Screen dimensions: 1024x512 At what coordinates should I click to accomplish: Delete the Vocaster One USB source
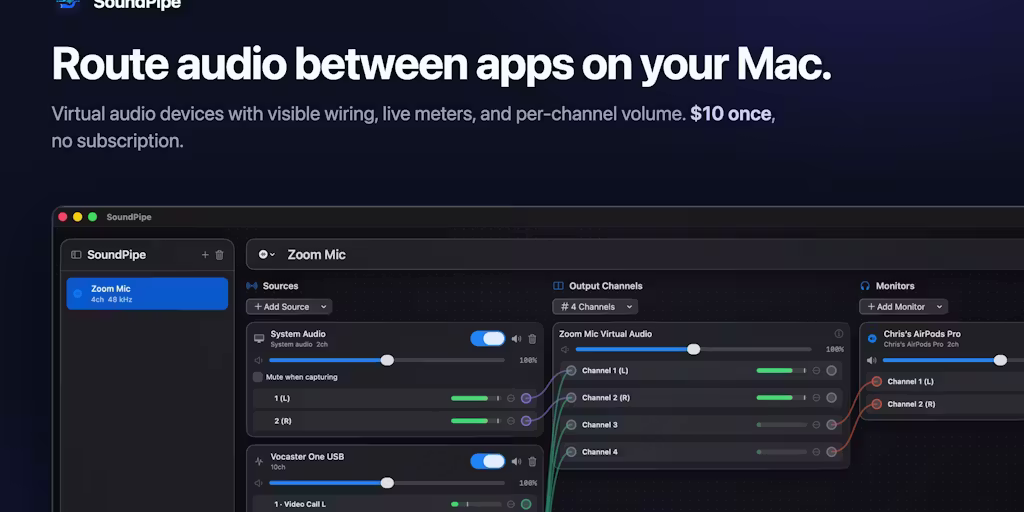click(532, 462)
